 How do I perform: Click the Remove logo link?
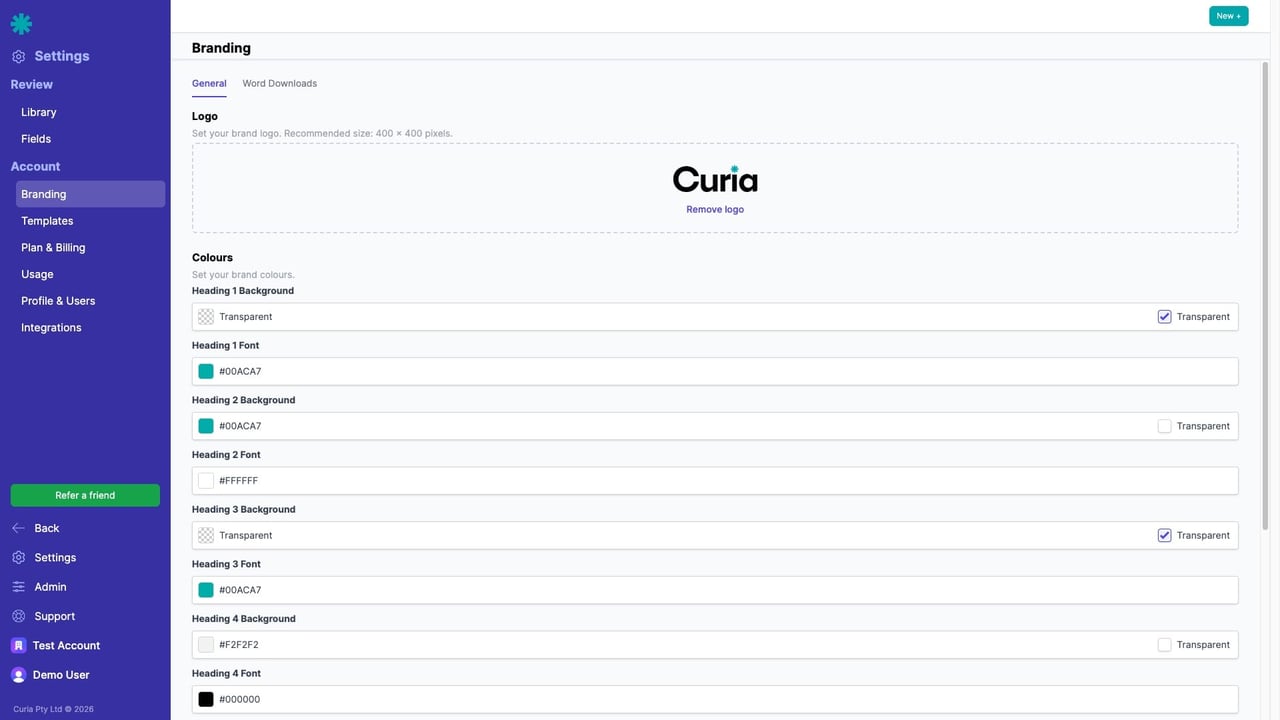pyautogui.click(x=715, y=210)
